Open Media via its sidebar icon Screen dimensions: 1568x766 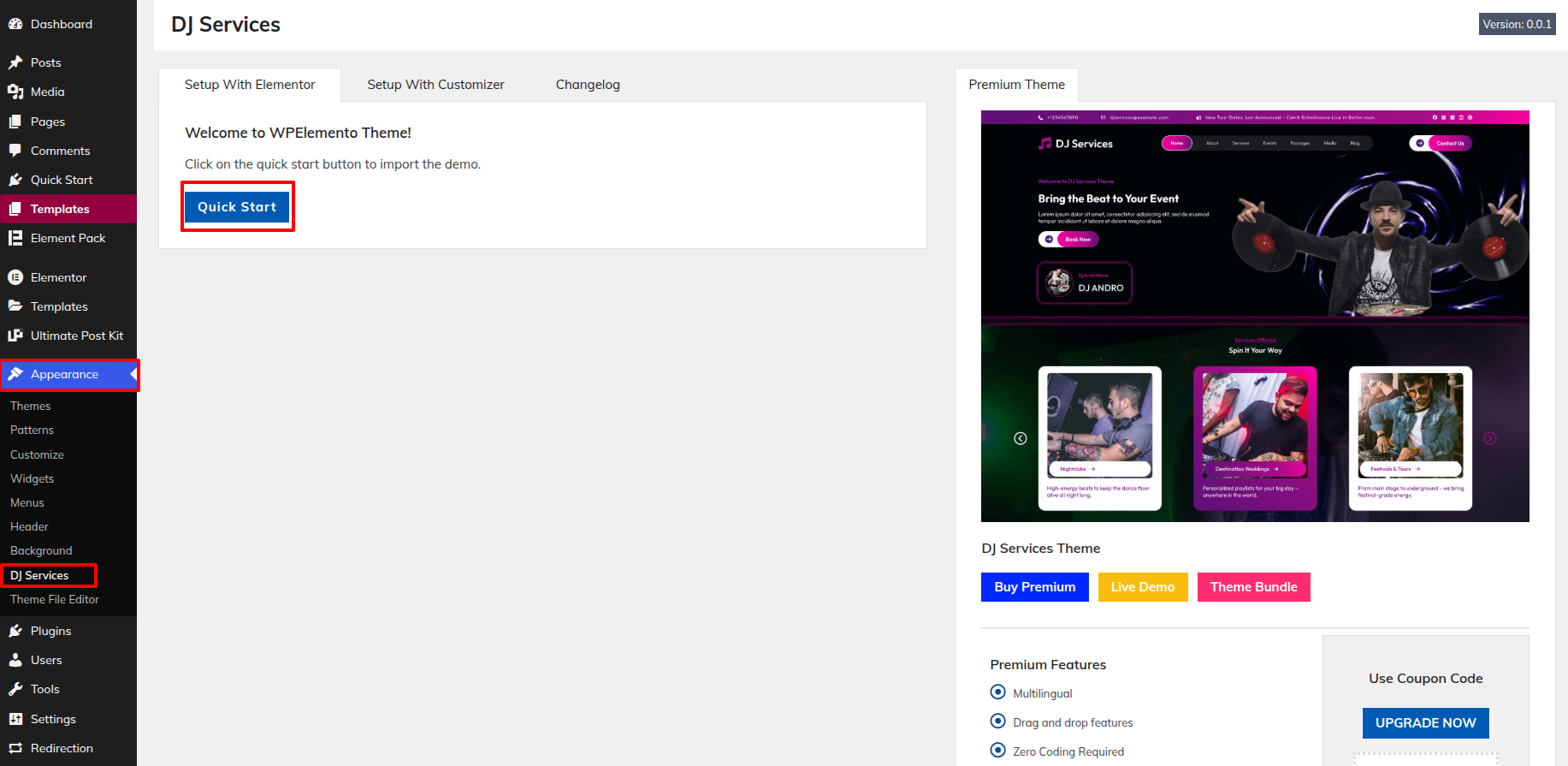(15, 92)
